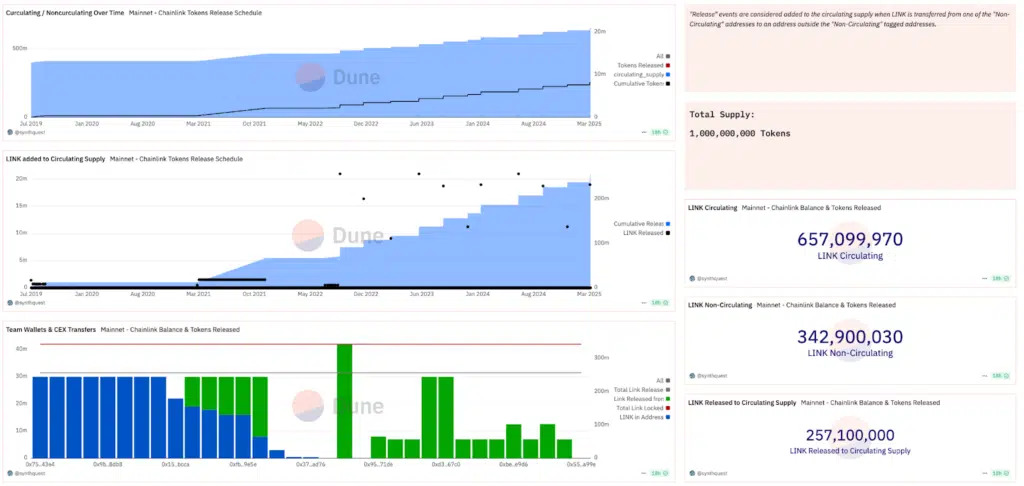Open more-options menu in LINK Circulating card
This screenshot has height=486, width=1024.
(984, 278)
